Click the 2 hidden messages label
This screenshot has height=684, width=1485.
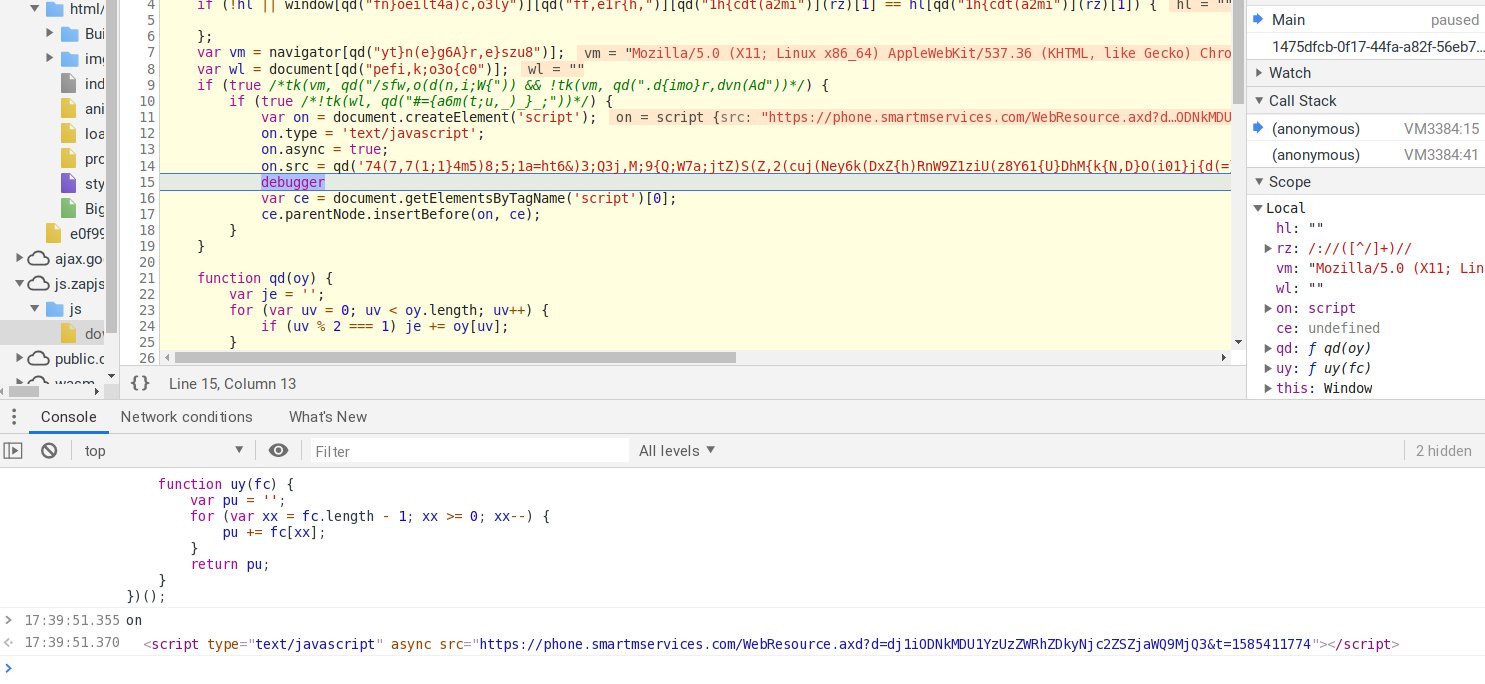[x=1443, y=451]
